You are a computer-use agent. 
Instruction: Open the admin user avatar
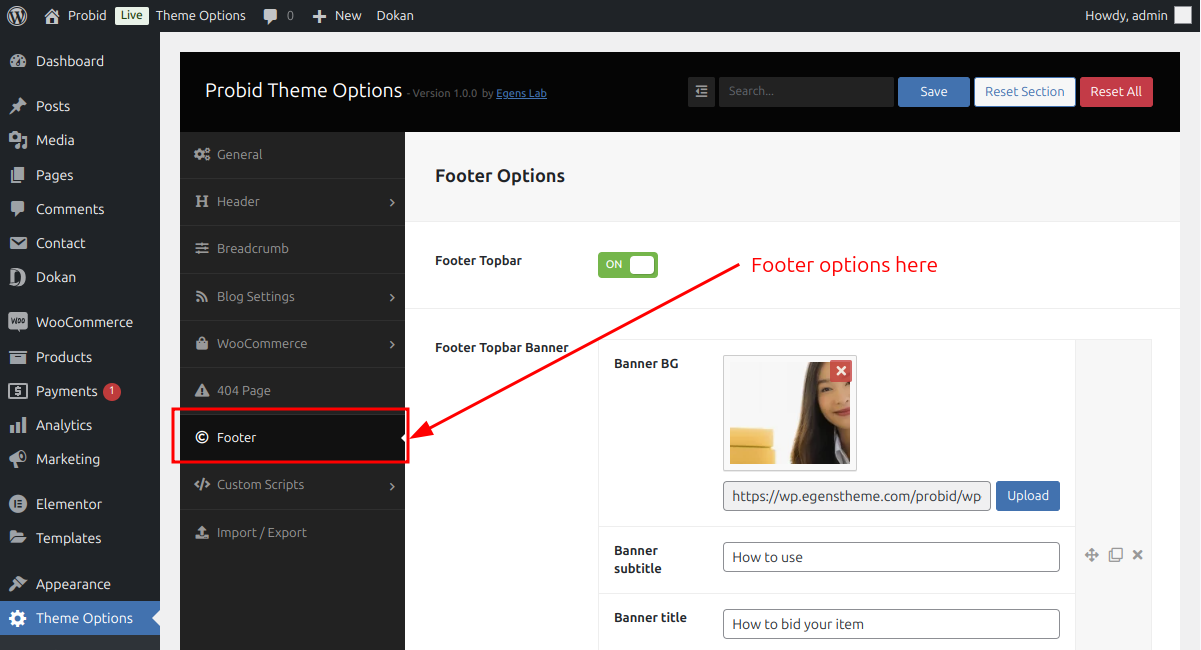tap(1183, 15)
